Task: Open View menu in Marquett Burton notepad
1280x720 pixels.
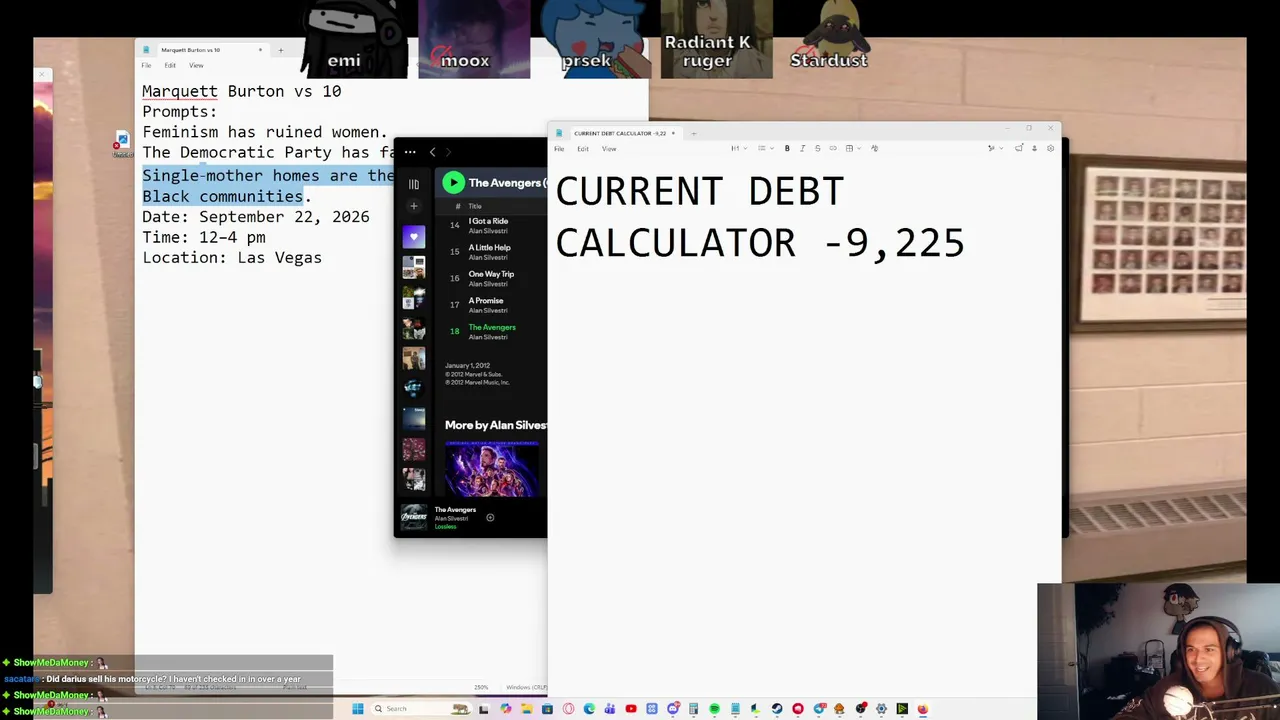Action: pyautogui.click(x=196, y=66)
